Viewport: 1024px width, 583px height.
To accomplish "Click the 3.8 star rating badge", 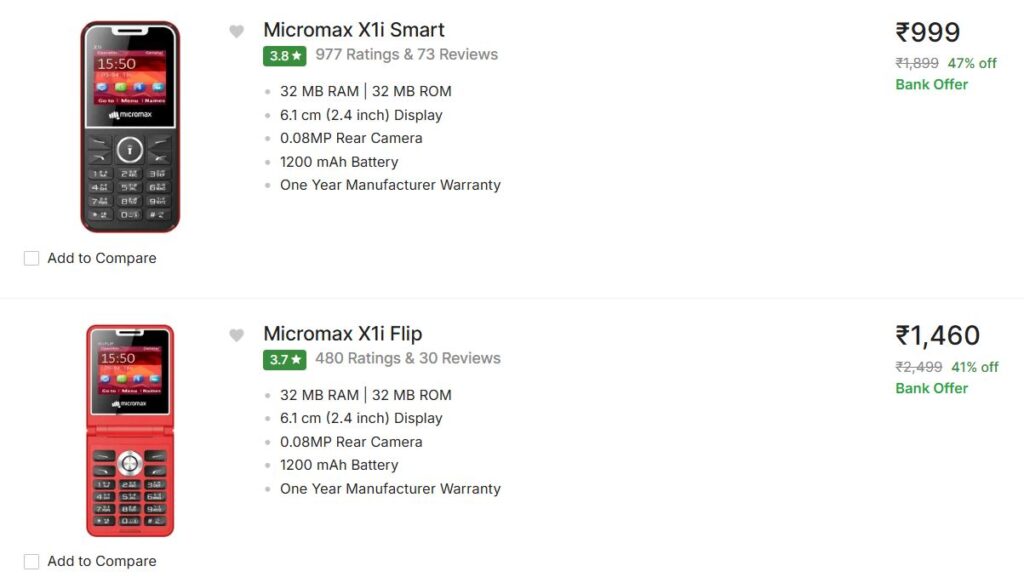I will (285, 56).
